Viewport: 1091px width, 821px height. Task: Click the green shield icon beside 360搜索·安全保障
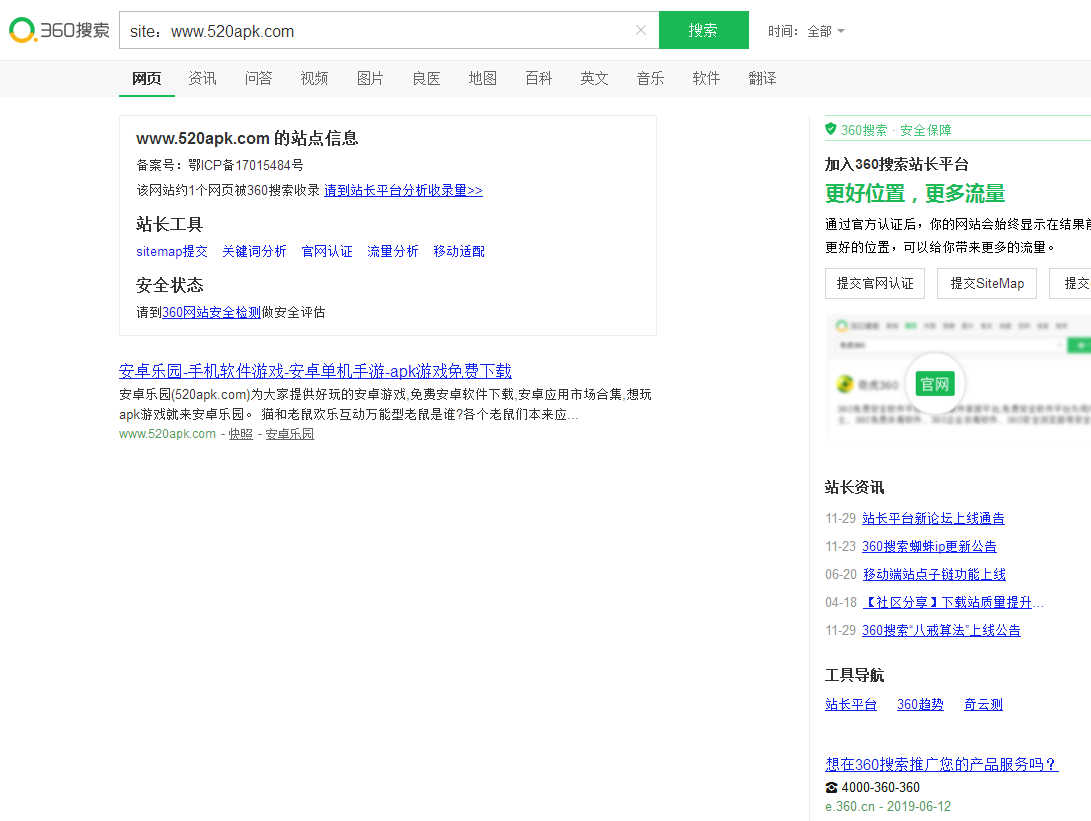[x=831, y=130]
